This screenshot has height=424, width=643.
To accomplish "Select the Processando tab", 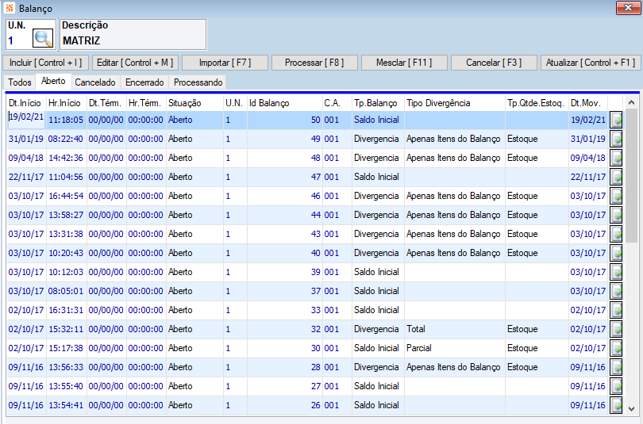I will (198, 82).
